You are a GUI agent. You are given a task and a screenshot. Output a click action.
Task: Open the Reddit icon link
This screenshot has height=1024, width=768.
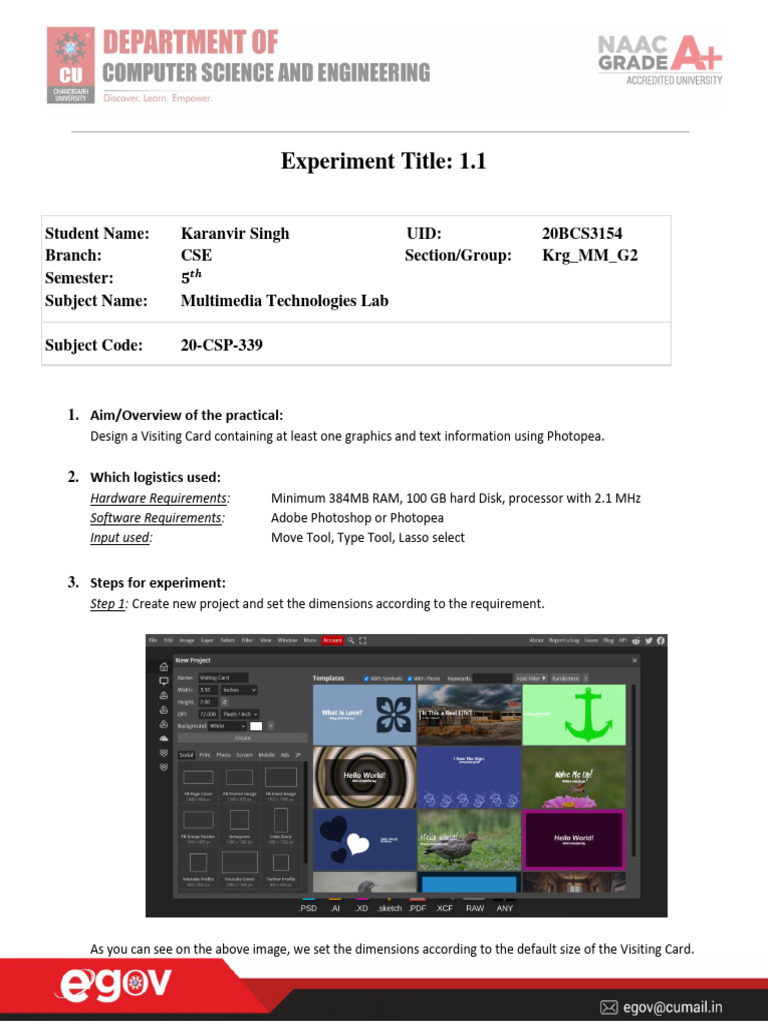(x=636, y=641)
